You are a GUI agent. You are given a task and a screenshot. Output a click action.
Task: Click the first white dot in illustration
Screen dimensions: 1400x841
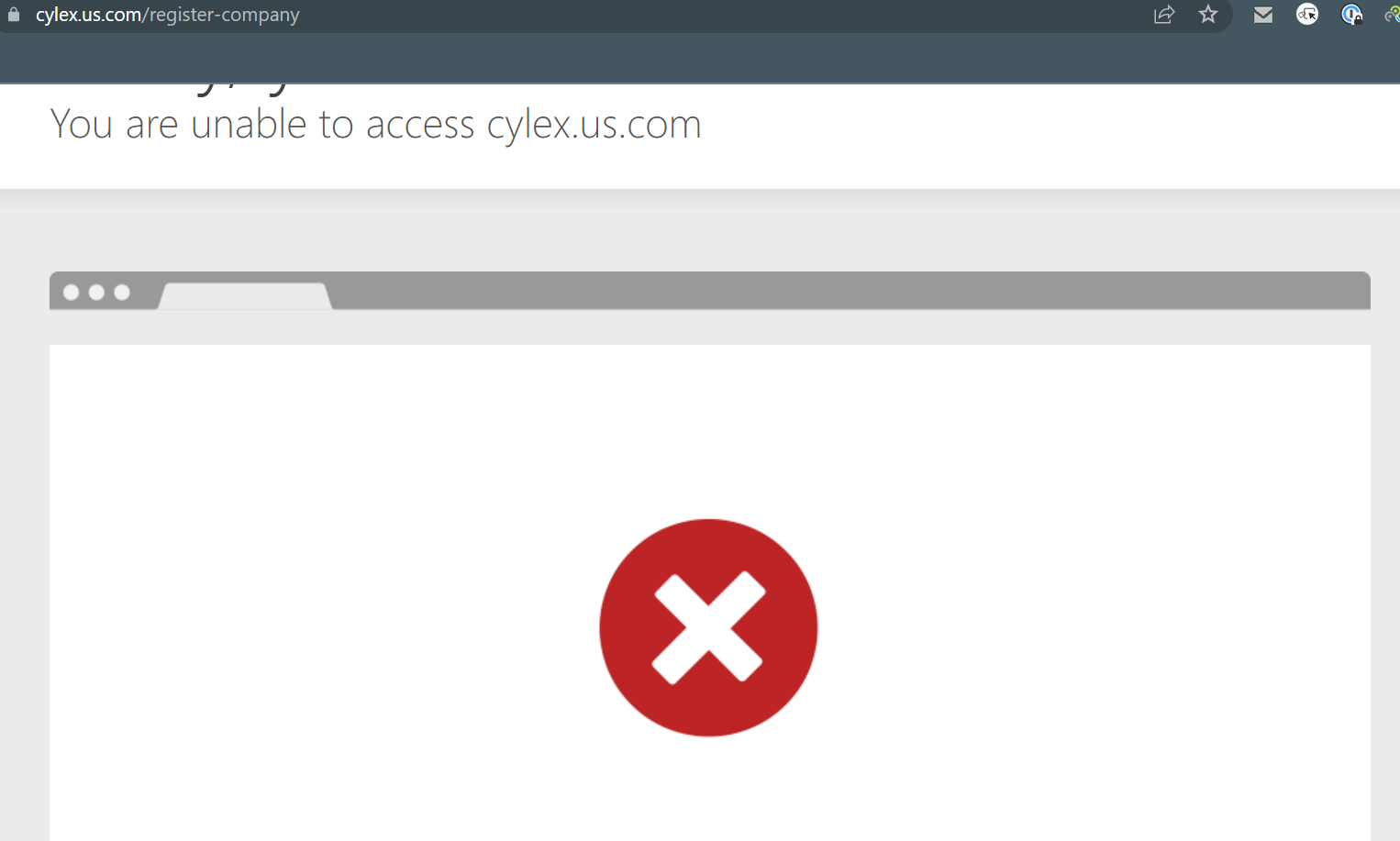click(71, 293)
